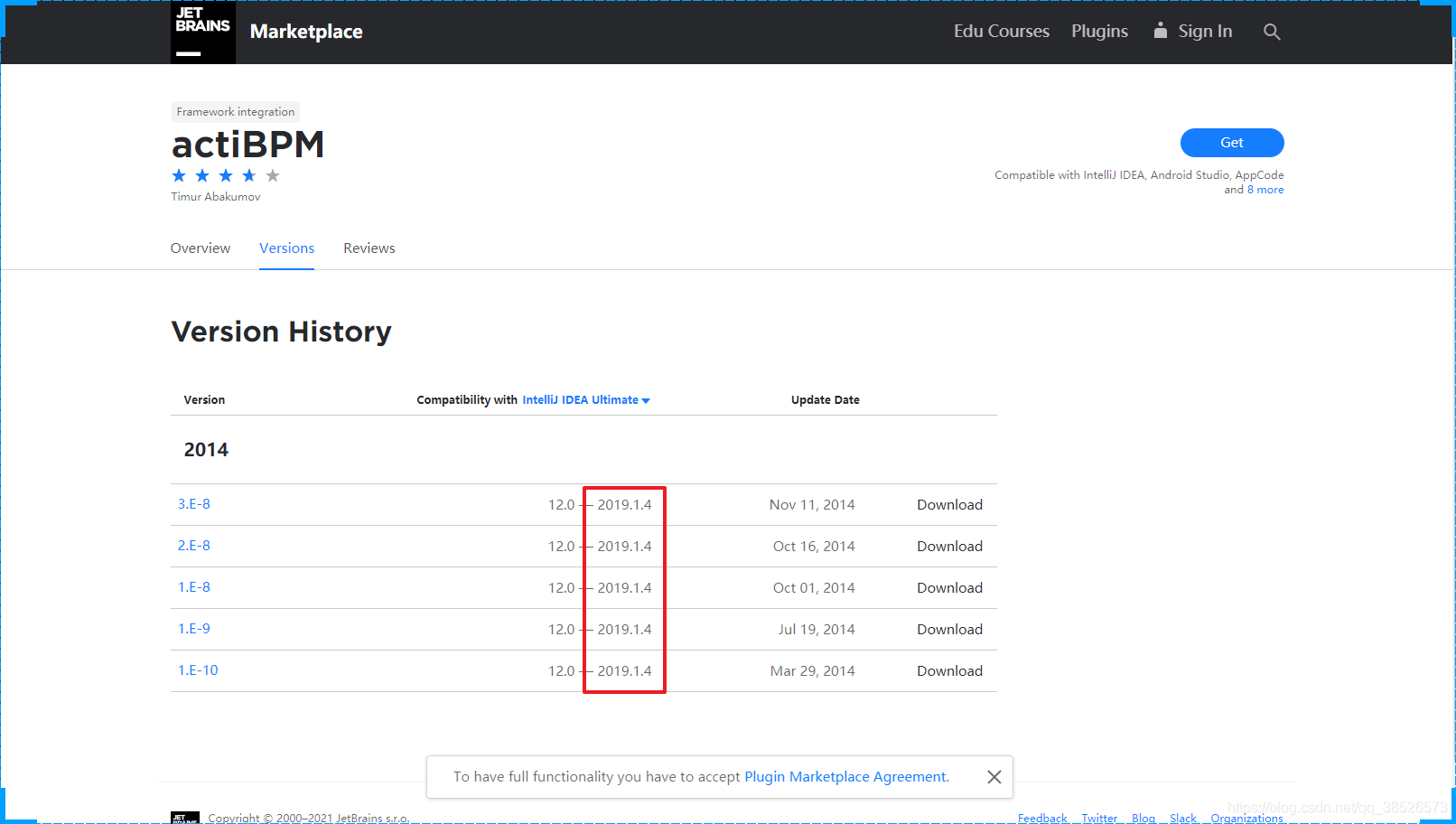Image resolution: width=1456 pixels, height=824 pixels.
Task: Open author Timur Abakumov link
Action: 216,197
